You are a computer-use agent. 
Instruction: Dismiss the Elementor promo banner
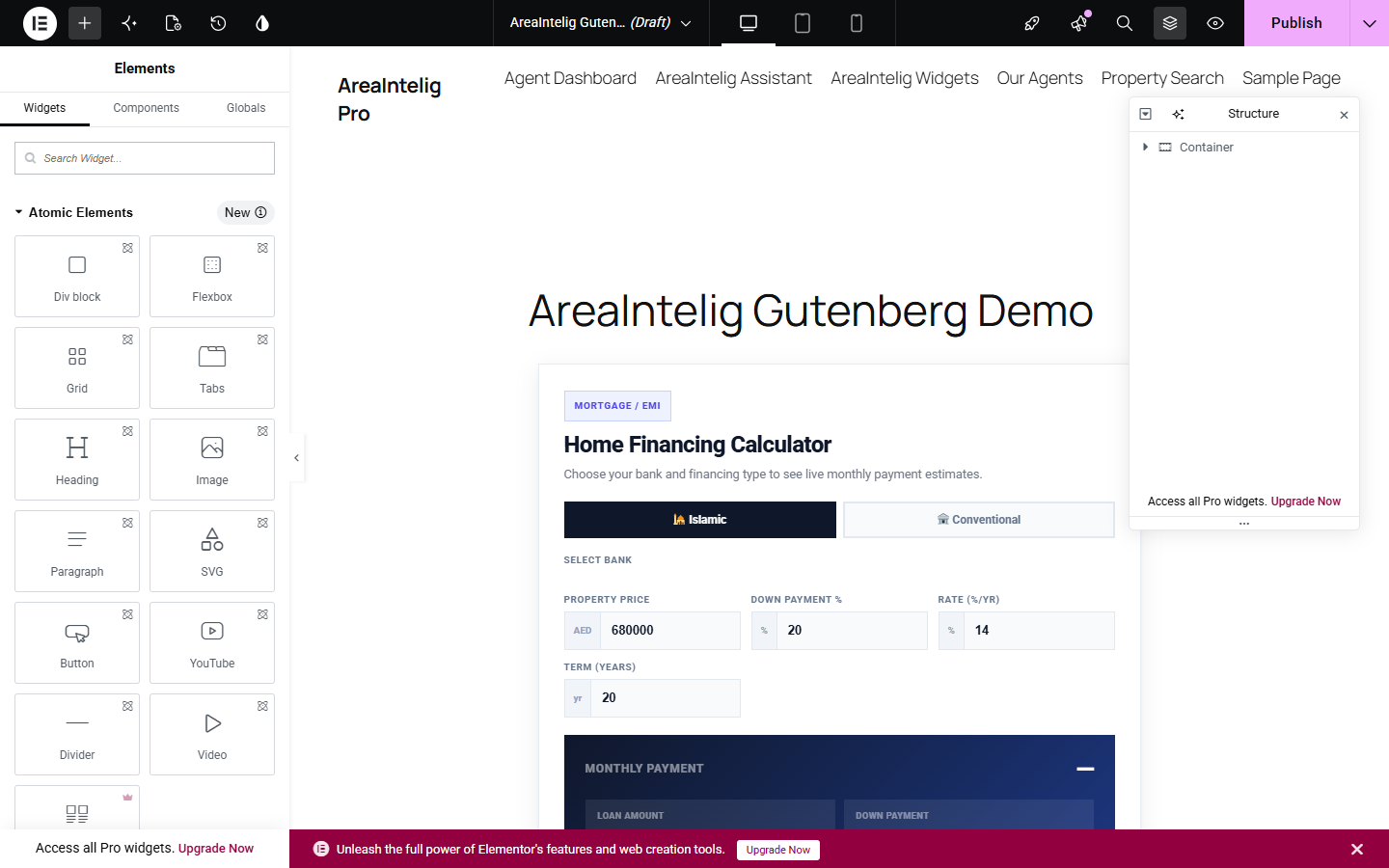[x=1357, y=849]
